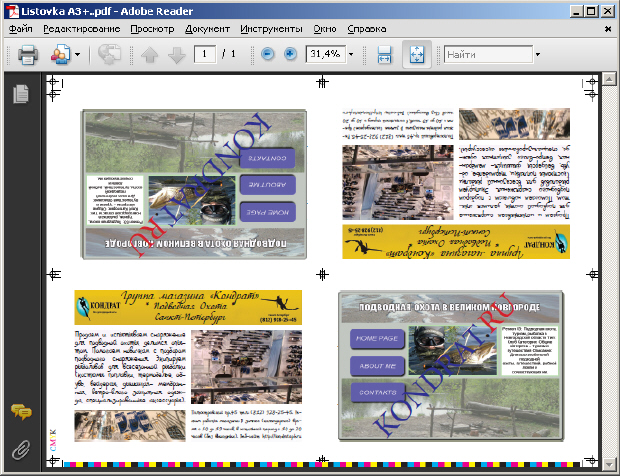The width and height of the screenshot is (620, 476).
Task: Open the Comments panel in sidebar
Action: point(19,411)
